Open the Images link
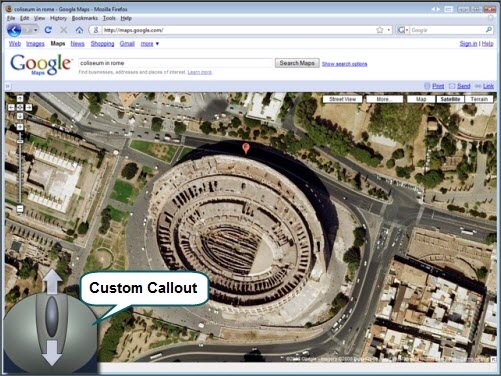The height and width of the screenshot is (376, 501). tap(35, 44)
